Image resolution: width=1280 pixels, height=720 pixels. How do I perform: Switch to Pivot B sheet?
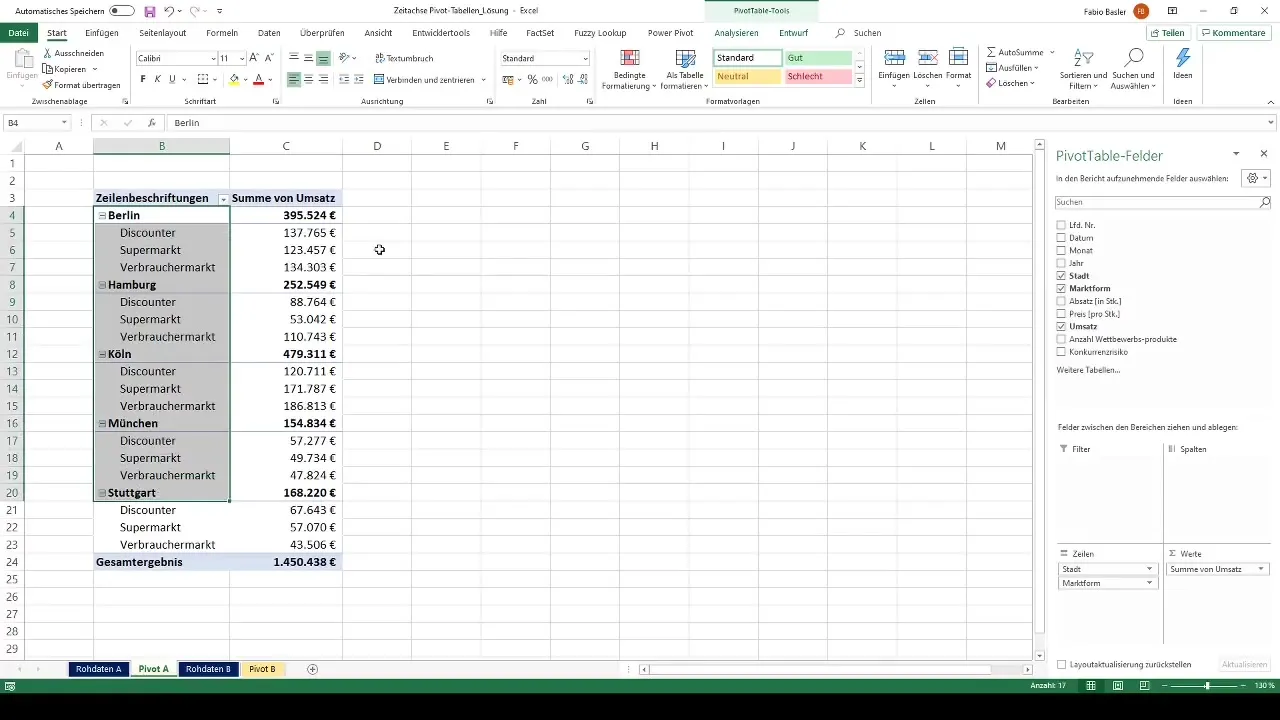[x=262, y=669]
